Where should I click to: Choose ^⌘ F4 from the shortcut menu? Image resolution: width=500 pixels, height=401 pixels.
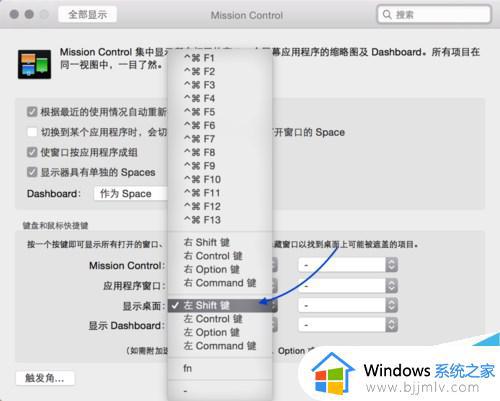[x=220, y=98]
